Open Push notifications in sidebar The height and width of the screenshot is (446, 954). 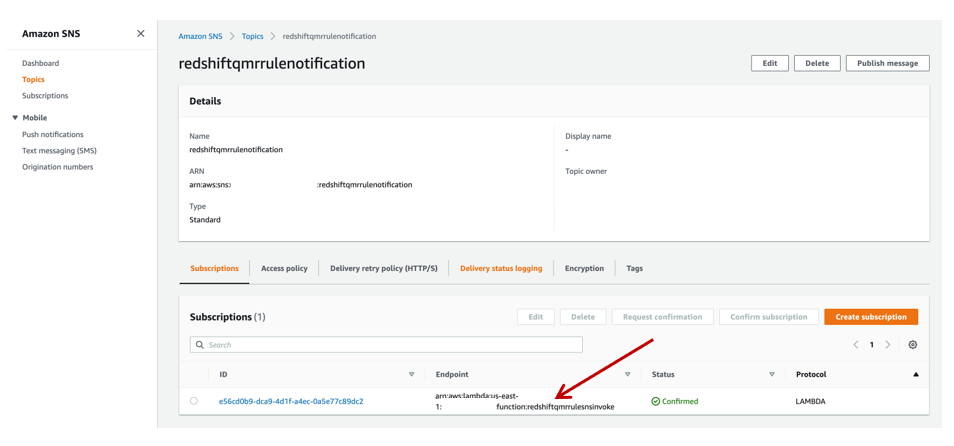[53, 134]
